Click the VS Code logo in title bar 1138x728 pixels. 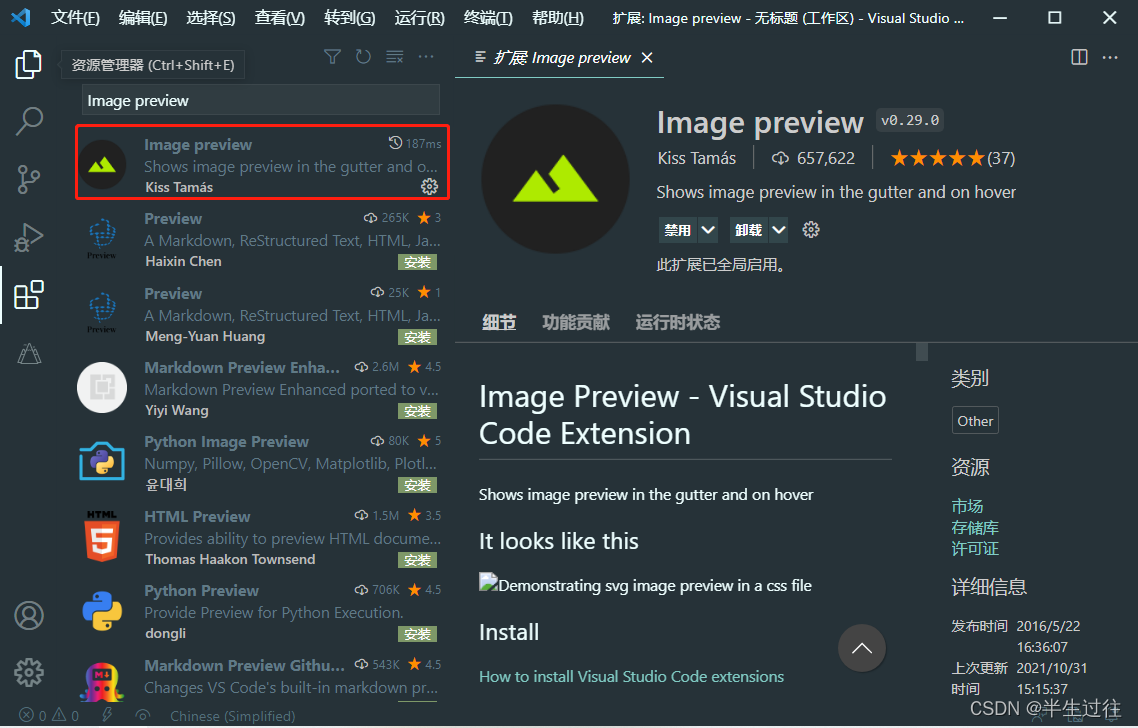(x=21, y=17)
